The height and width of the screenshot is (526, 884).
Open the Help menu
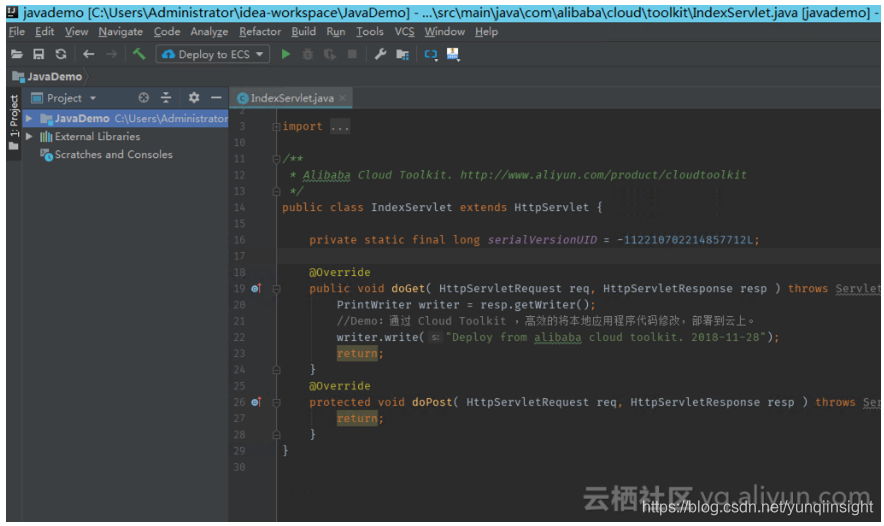(487, 32)
